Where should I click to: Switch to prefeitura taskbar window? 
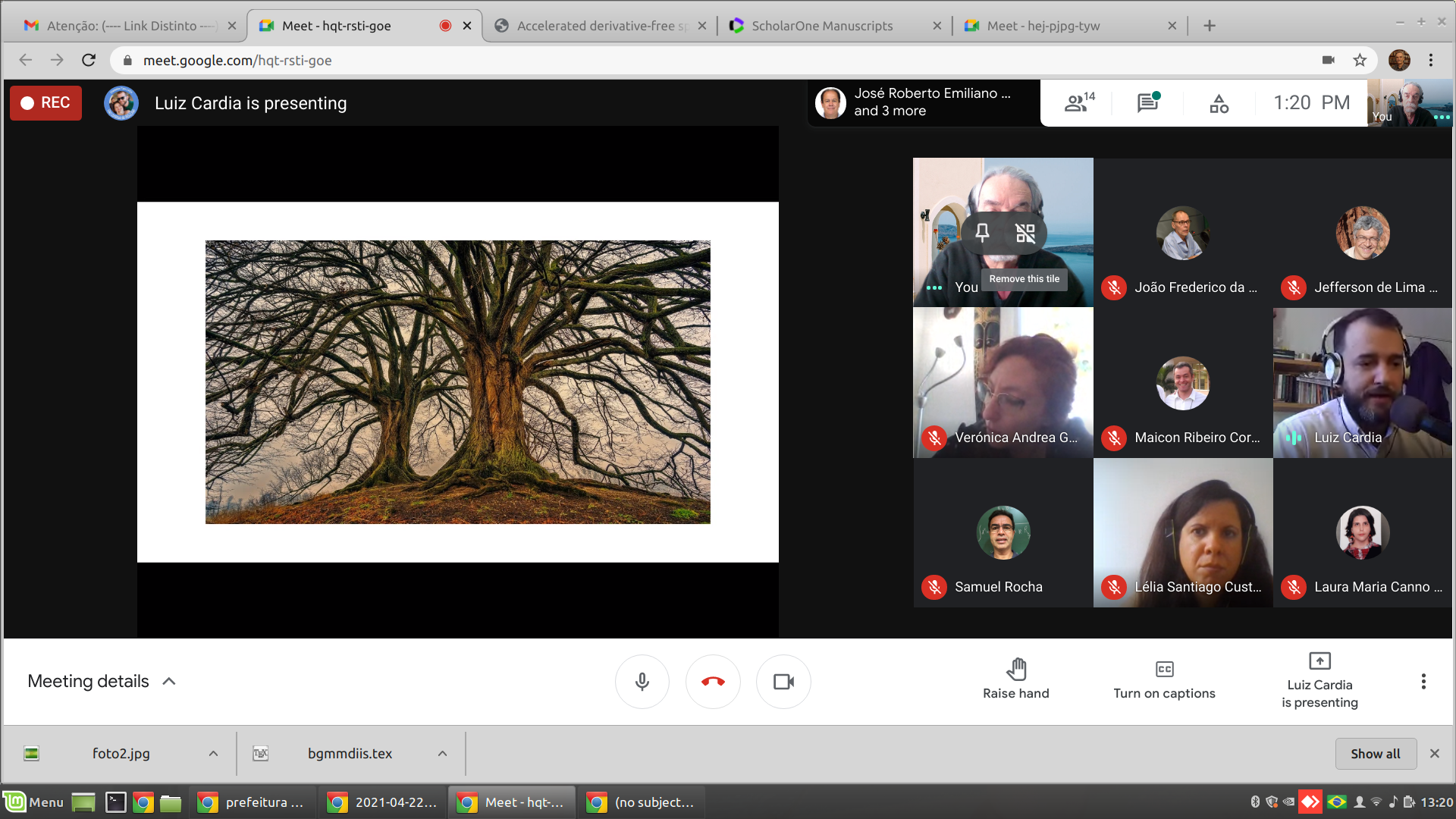[252, 802]
